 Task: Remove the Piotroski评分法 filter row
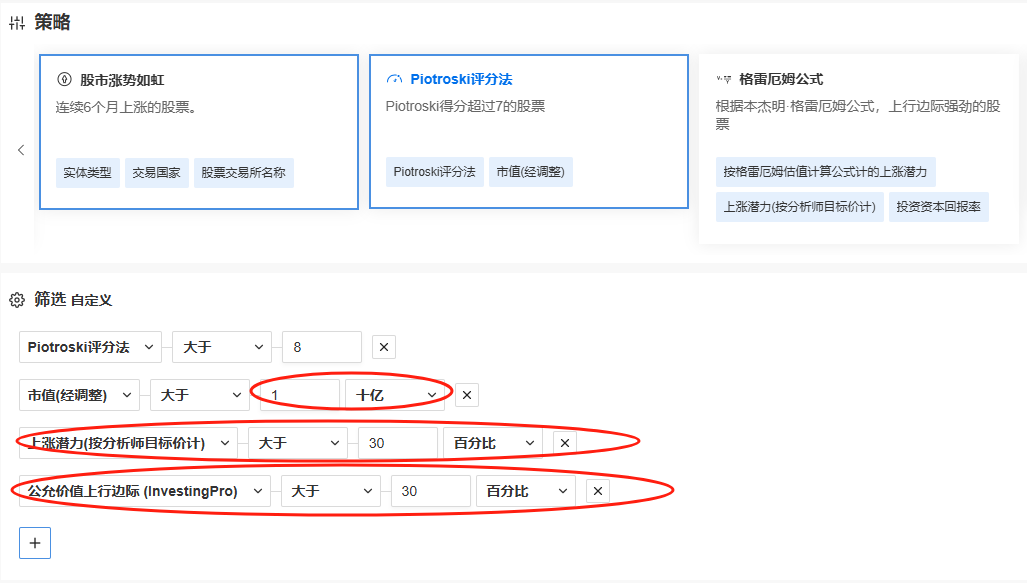tap(384, 347)
